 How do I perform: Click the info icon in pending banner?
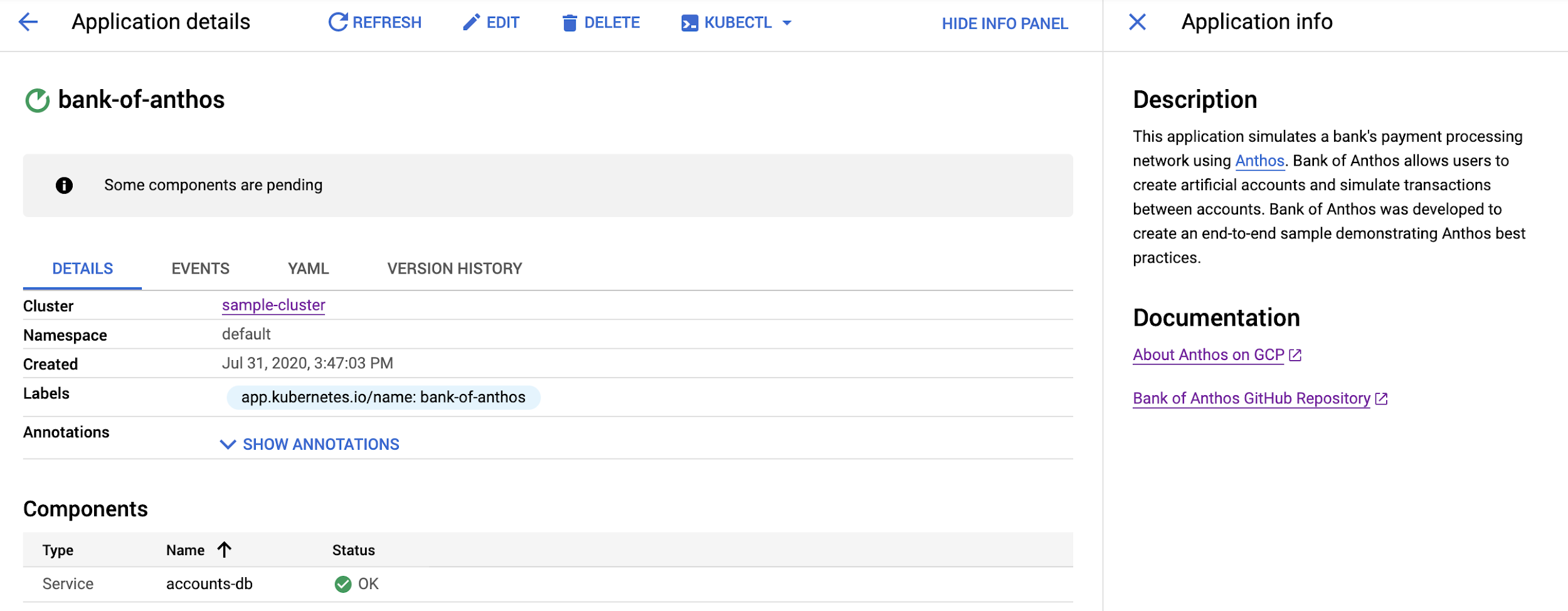point(64,186)
